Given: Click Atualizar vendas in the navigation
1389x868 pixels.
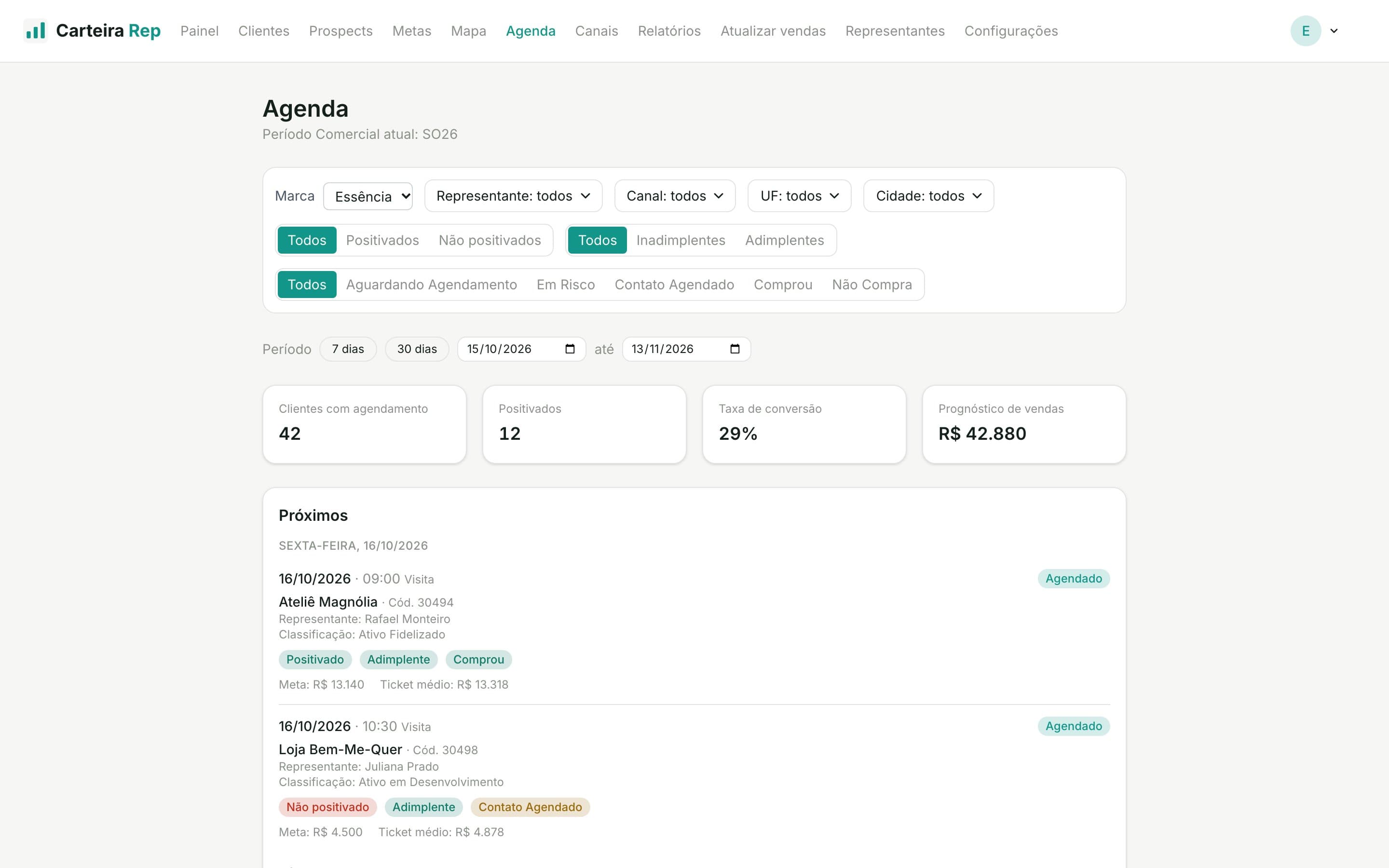Looking at the screenshot, I should (773, 31).
